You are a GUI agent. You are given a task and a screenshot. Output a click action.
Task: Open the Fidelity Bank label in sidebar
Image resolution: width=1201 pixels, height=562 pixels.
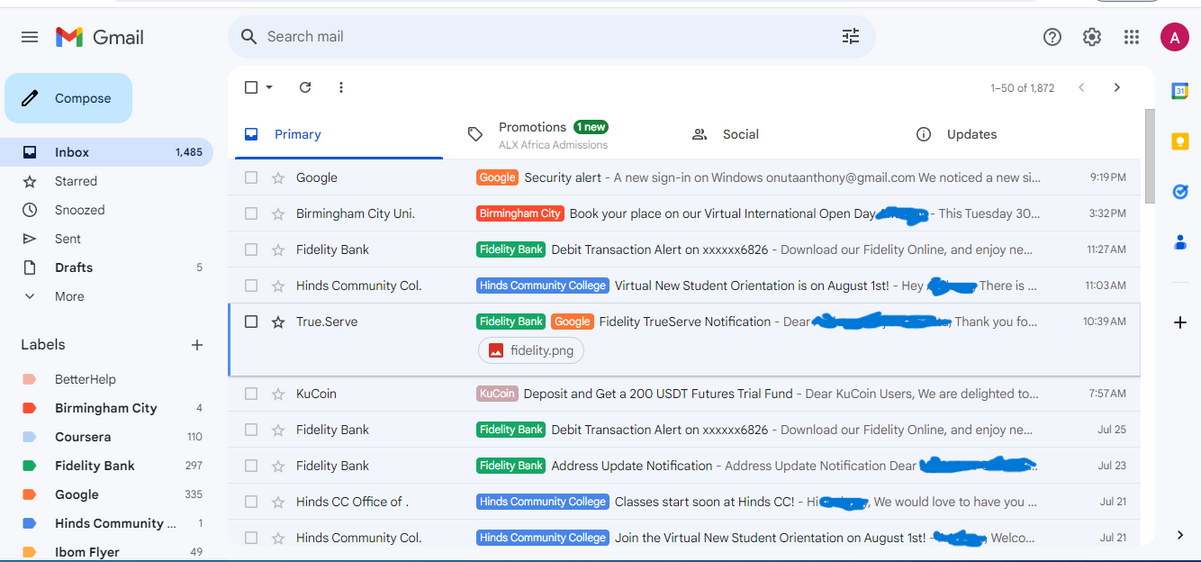click(107, 466)
